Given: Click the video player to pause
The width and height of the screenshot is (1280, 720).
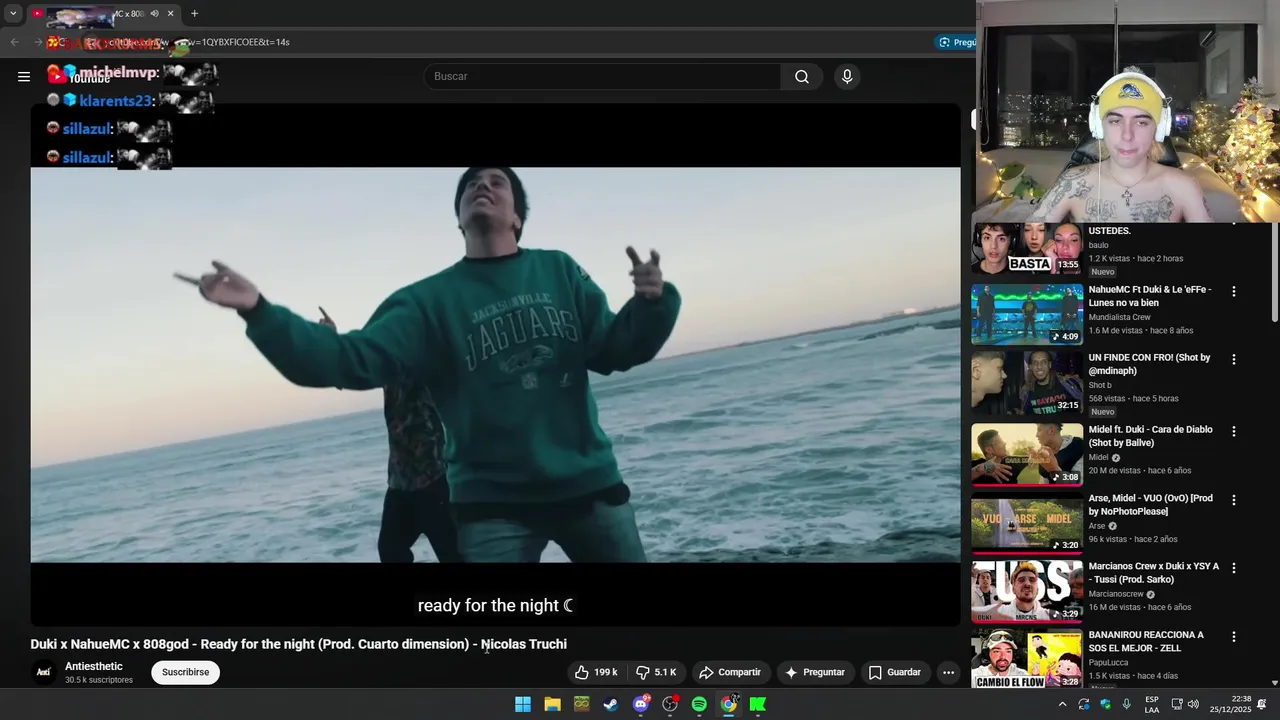Looking at the screenshot, I should 495,365.
